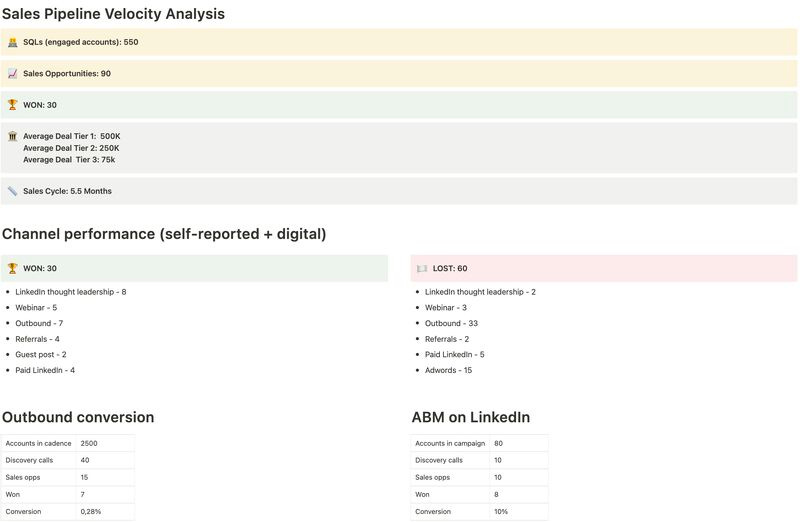The width and height of the screenshot is (800, 522).
Task: Select the ABM on LinkedIn heading
Action: tap(471, 417)
